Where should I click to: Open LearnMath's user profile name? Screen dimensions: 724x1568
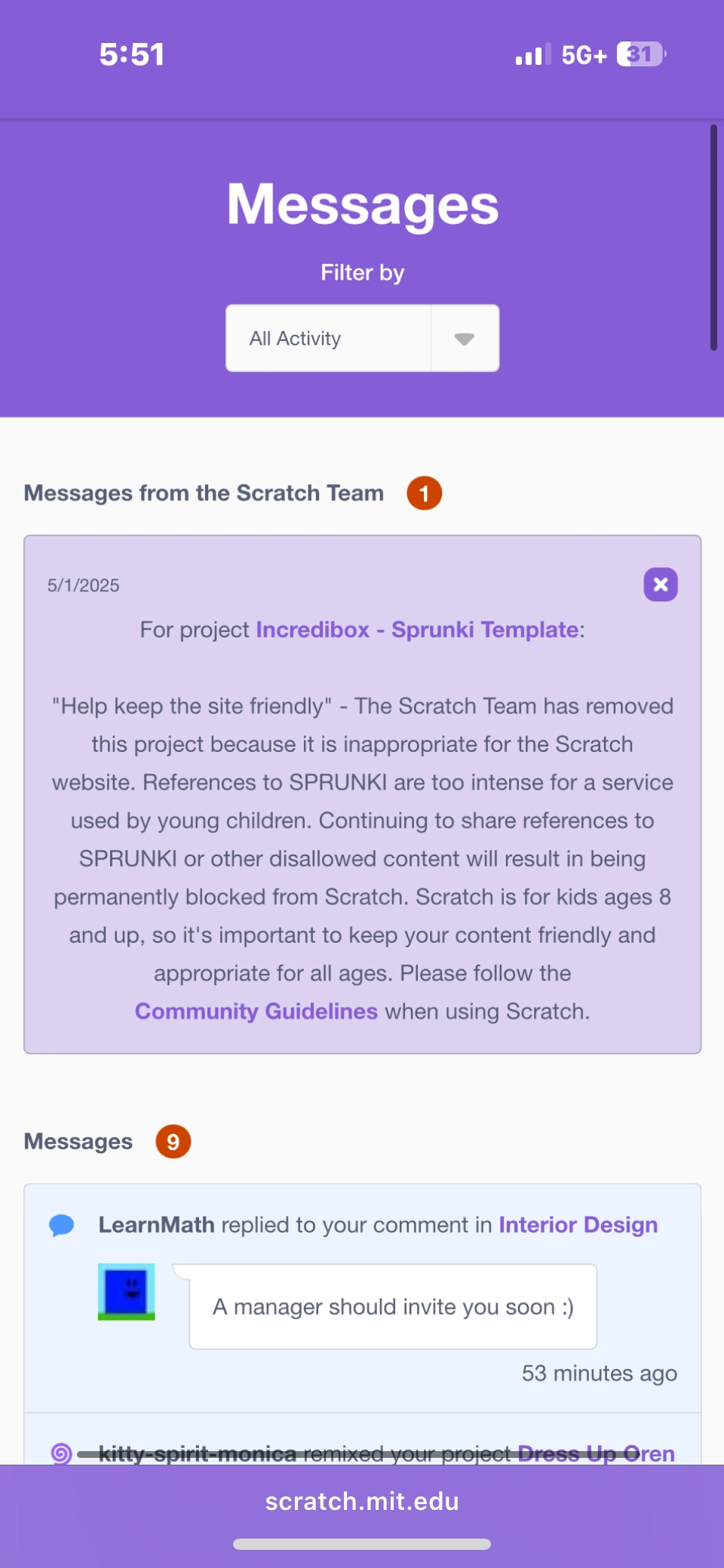[156, 1225]
